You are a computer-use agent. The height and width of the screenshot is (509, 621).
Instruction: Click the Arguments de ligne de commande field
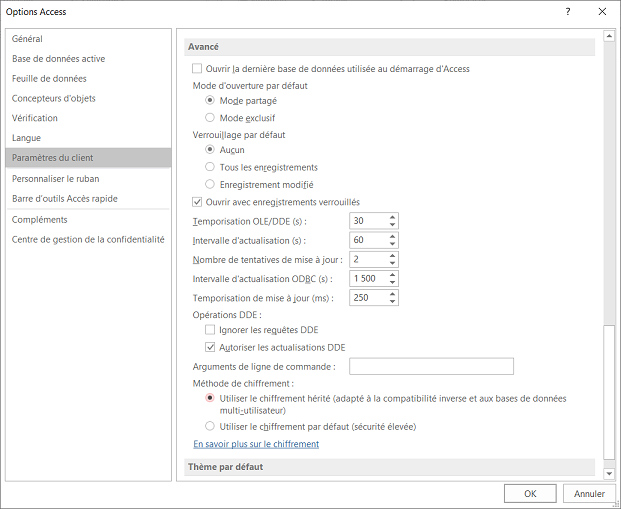click(x=426, y=366)
